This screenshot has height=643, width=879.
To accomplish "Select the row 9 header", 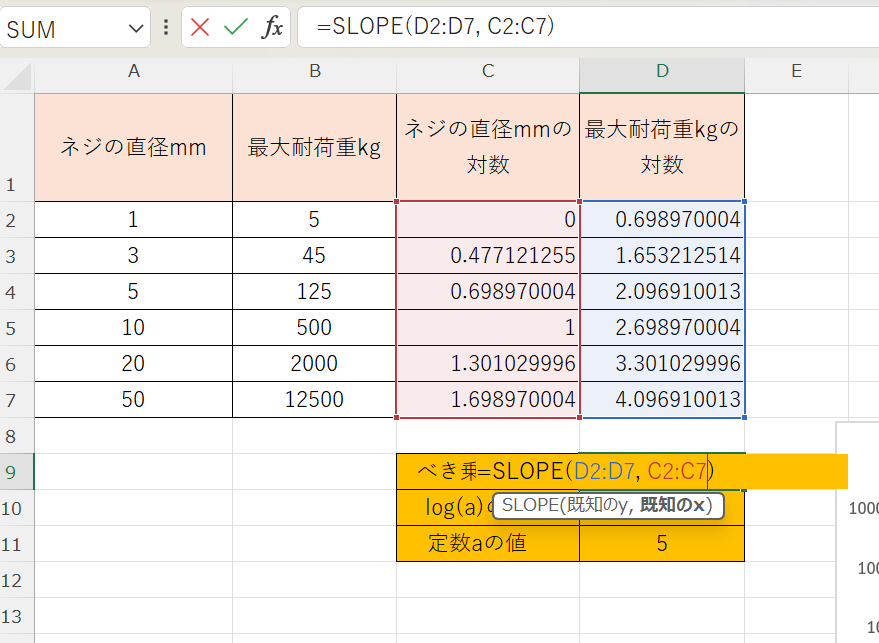I will tap(16, 472).
